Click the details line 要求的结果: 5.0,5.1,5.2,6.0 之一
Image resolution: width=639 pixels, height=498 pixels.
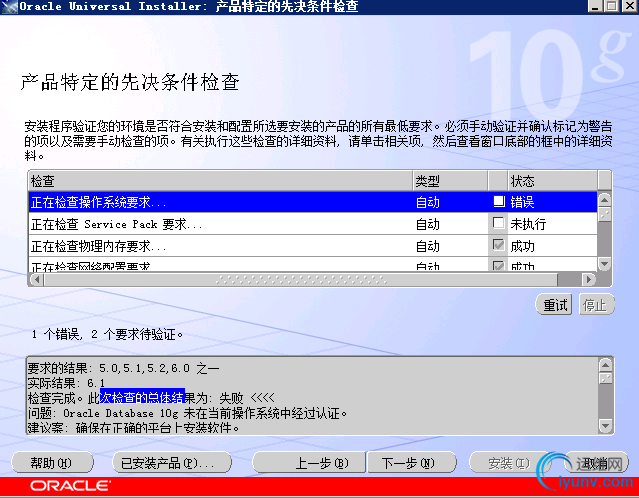coord(123,368)
